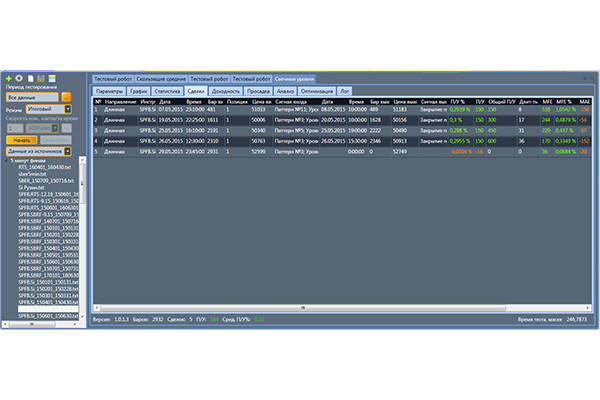Viewport: 600px width, 400px height.
Task: Click the green plus add icon
Action: 9,78
